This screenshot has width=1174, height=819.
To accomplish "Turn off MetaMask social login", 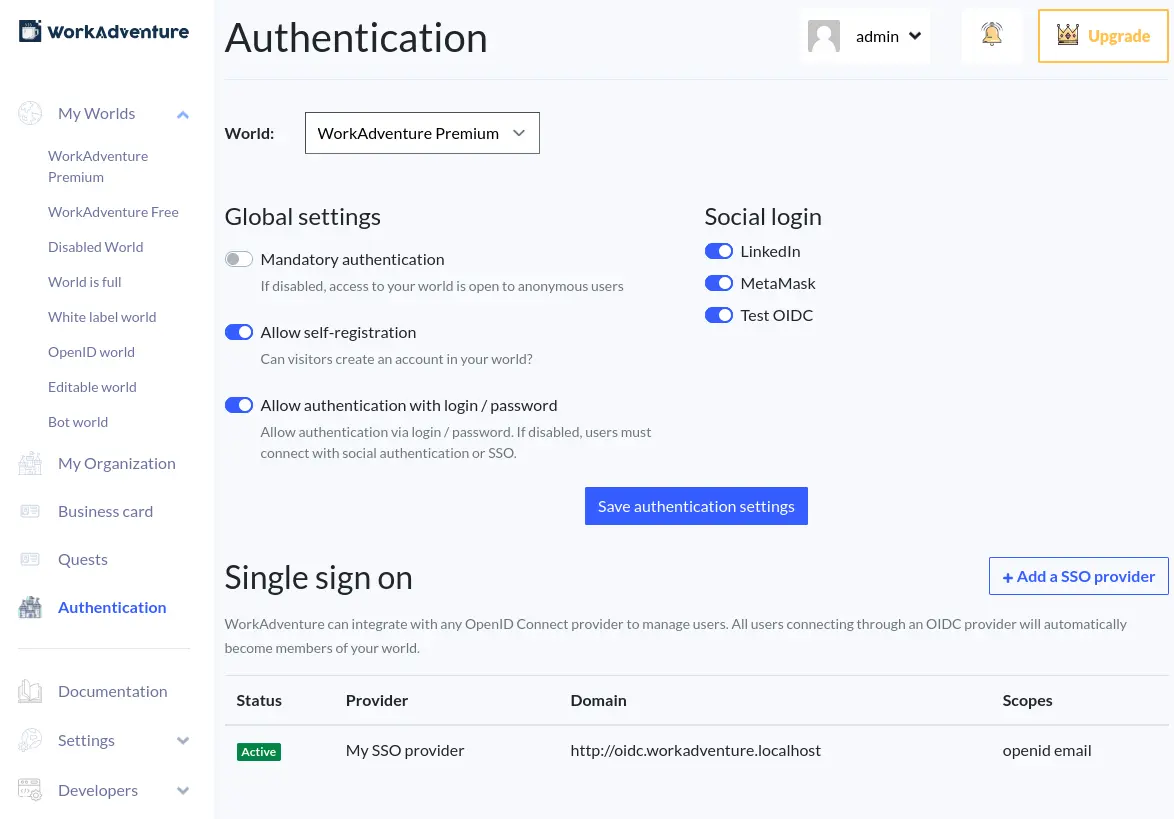I will pyautogui.click(x=719, y=283).
